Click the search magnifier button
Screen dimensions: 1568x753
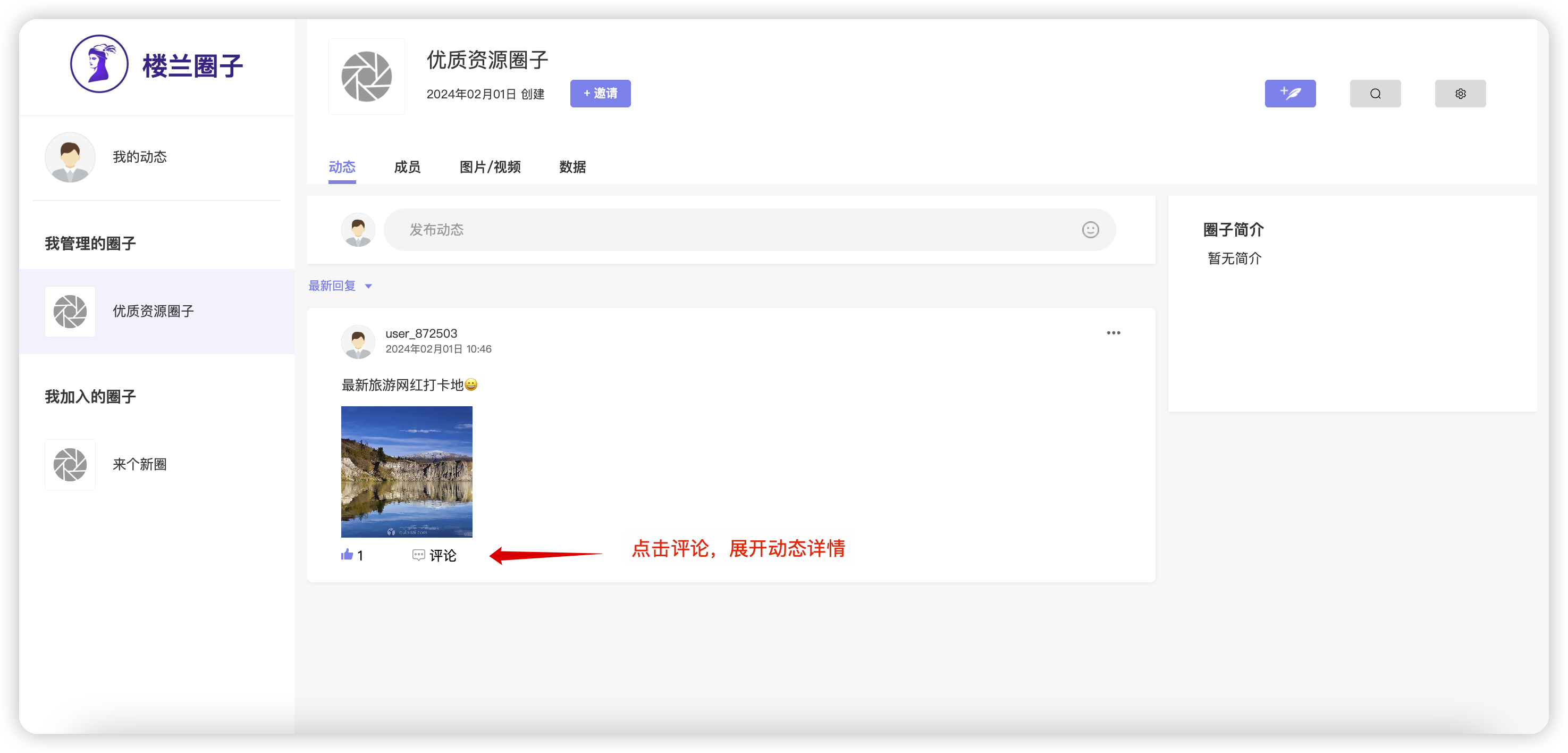[x=1375, y=93]
